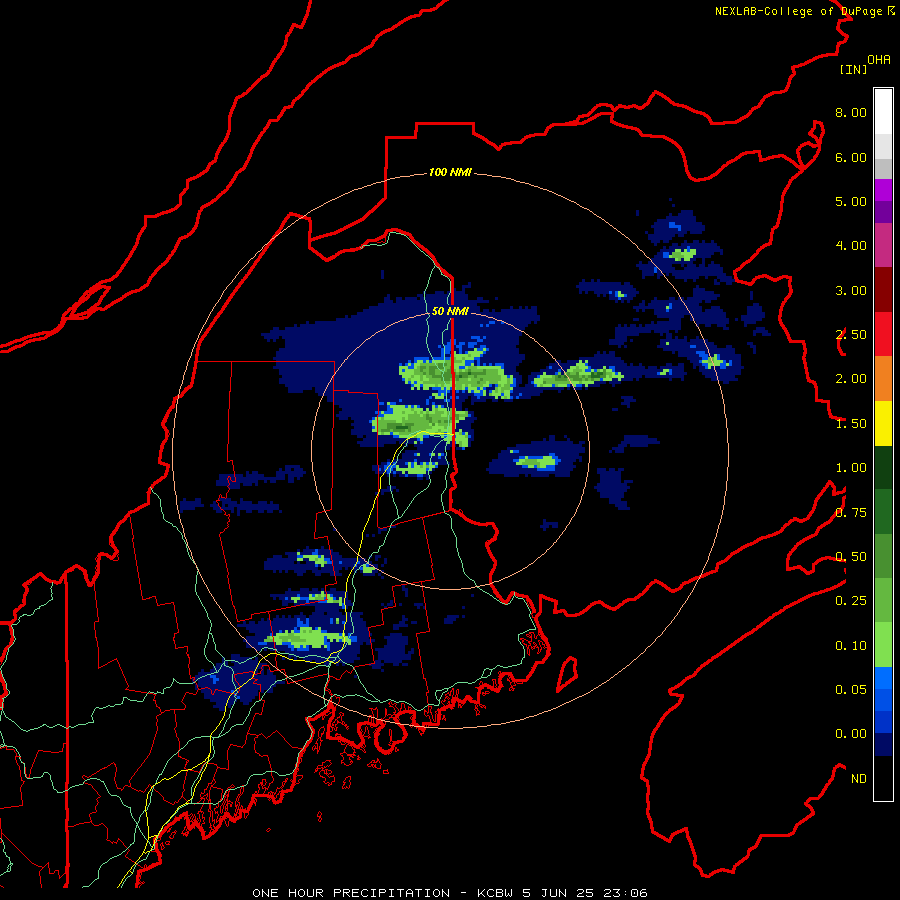Viewport: 900px width, 900px height.
Task: Pick the white legend color swatch
Action: coord(883,111)
